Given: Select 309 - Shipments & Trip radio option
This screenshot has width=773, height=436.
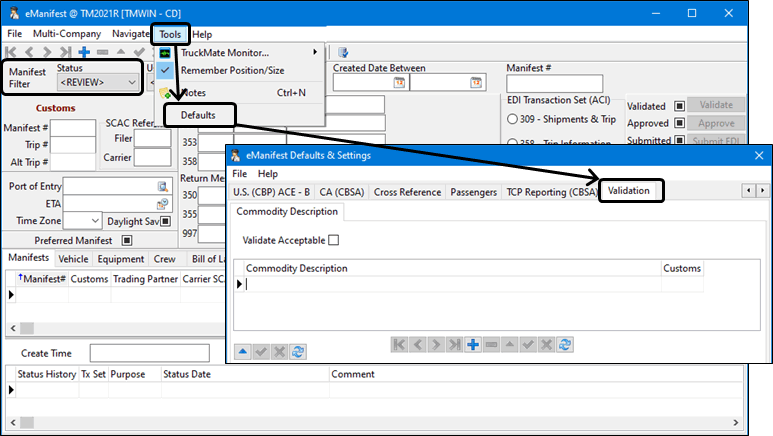Looking at the screenshot, I should 512,119.
